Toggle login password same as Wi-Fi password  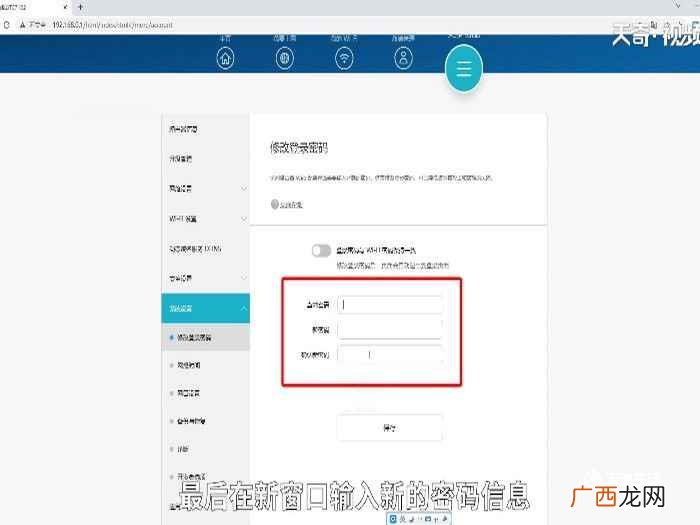[321, 250]
